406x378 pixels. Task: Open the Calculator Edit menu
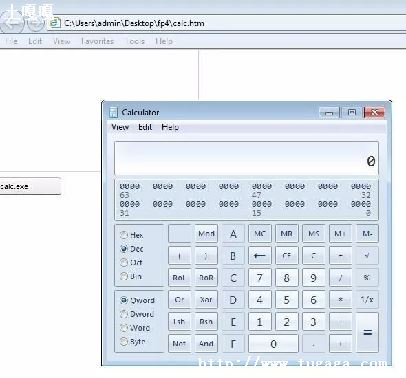tap(145, 127)
